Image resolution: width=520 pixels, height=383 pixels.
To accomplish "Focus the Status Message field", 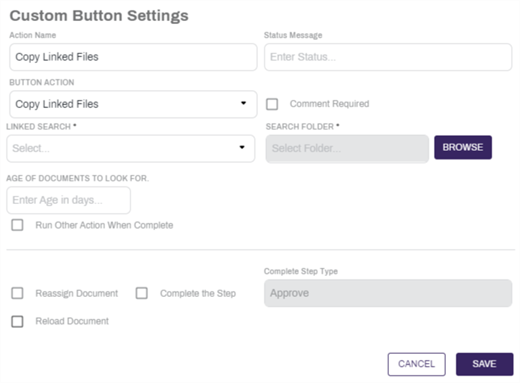I will click(x=388, y=57).
